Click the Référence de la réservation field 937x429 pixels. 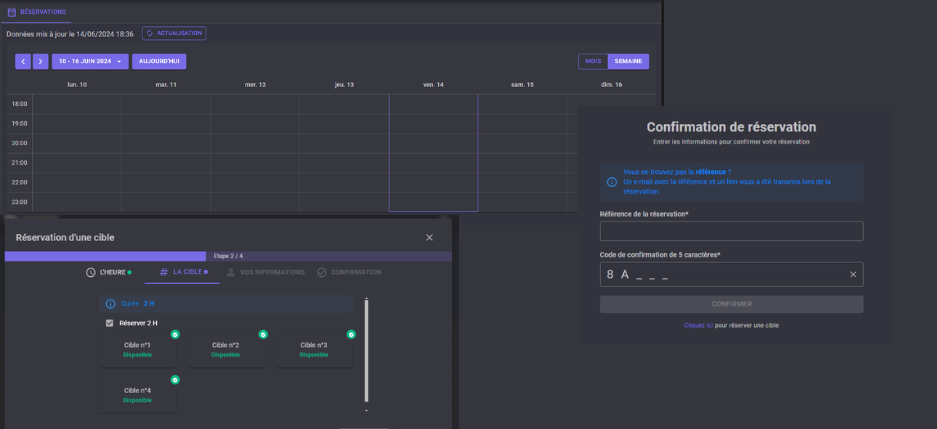pyautogui.click(x=731, y=231)
